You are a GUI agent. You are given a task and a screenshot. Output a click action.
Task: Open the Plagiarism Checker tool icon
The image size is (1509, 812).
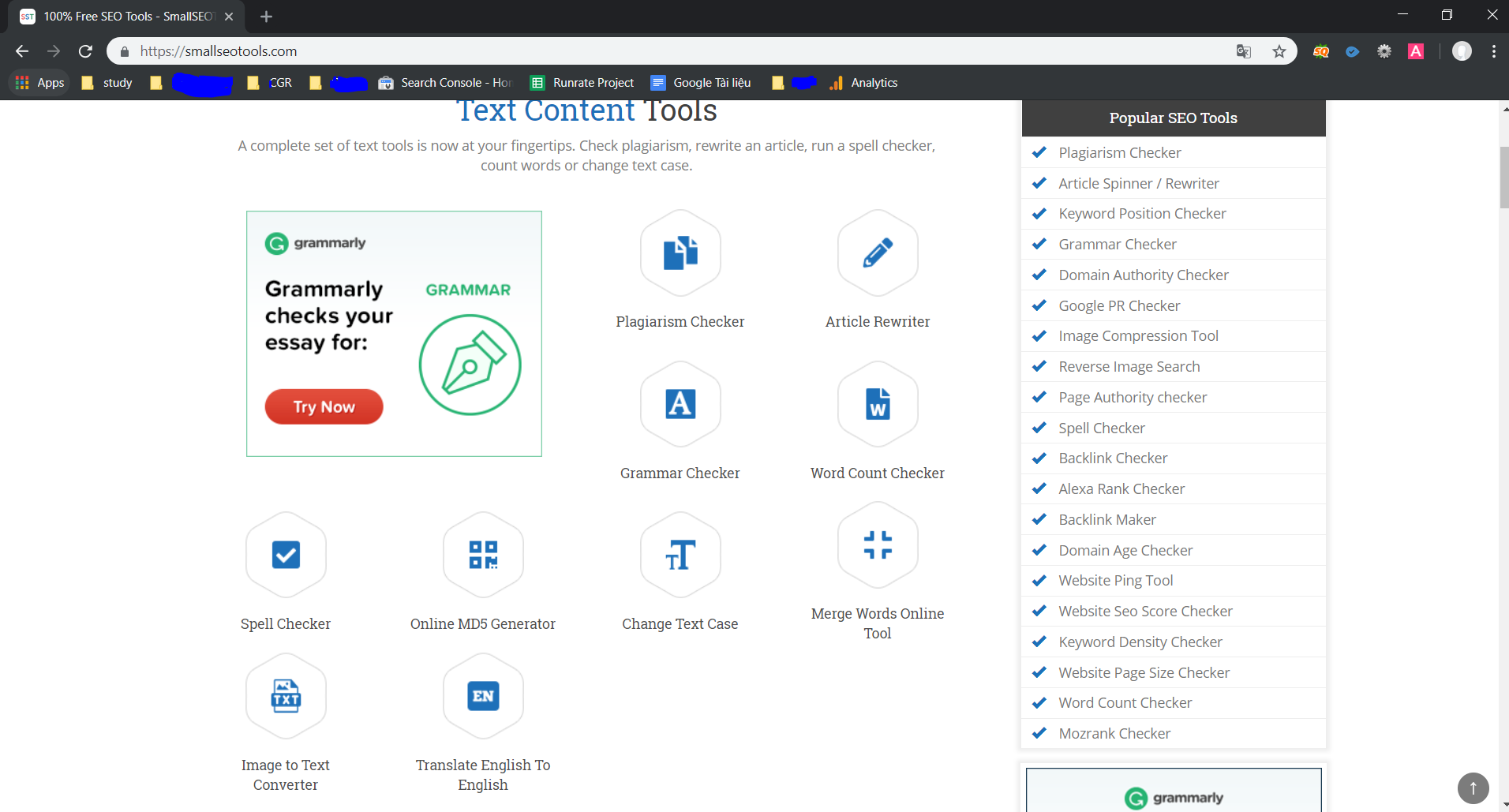[x=680, y=253]
